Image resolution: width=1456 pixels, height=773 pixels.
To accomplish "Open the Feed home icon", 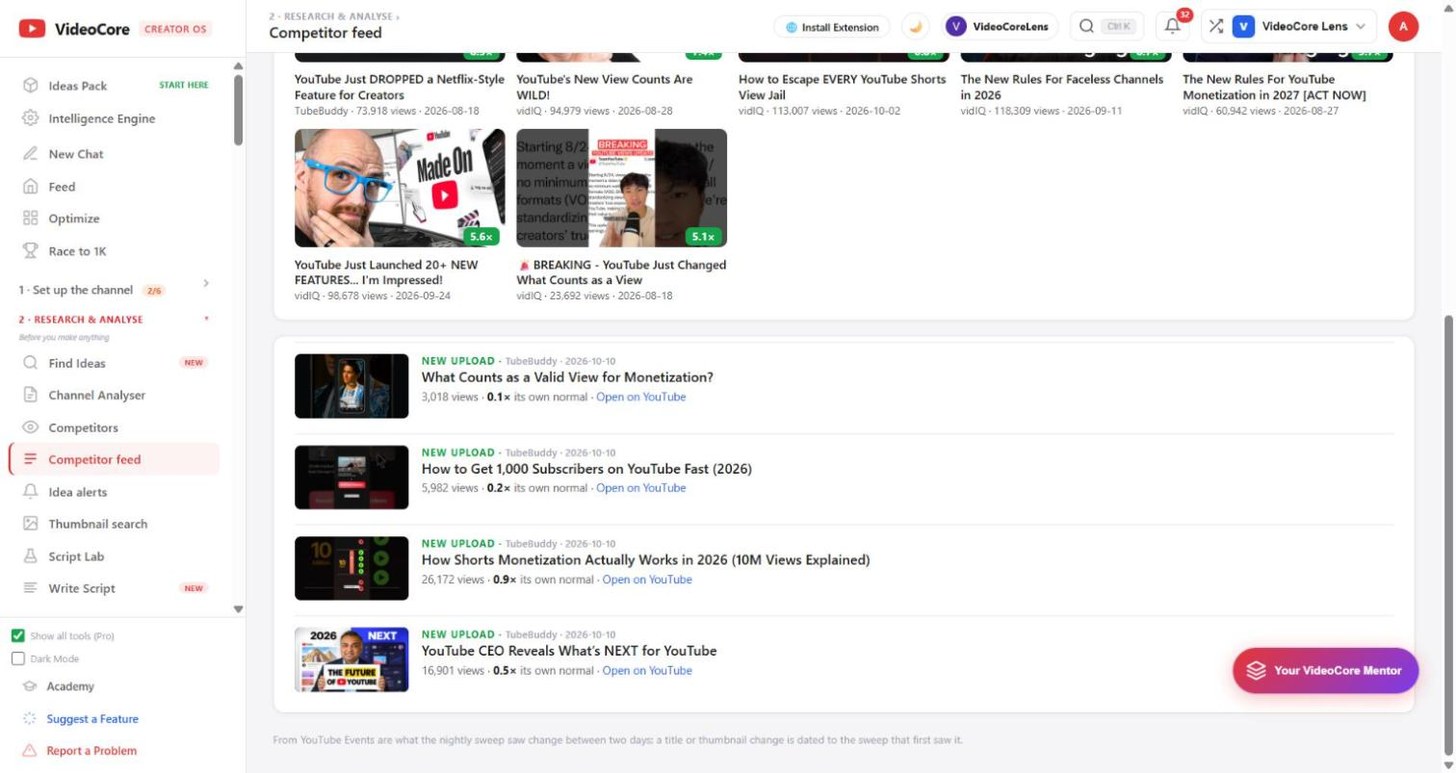I will point(30,187).
